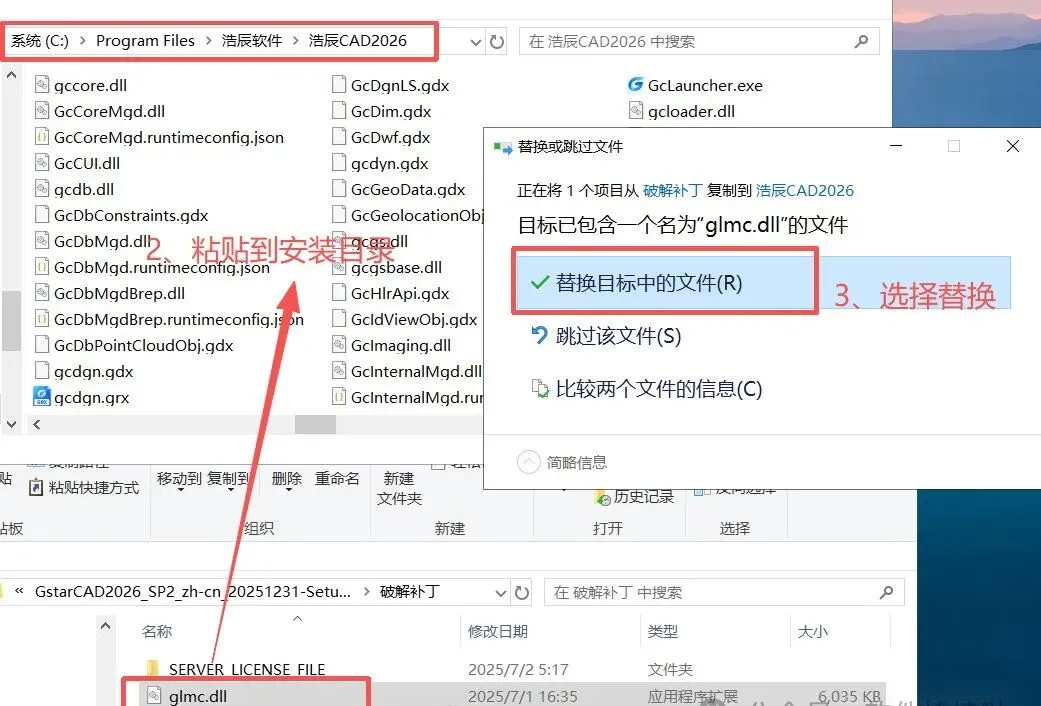
Task: Open 破解补丁 source folder link
Action: pos(673,191)
